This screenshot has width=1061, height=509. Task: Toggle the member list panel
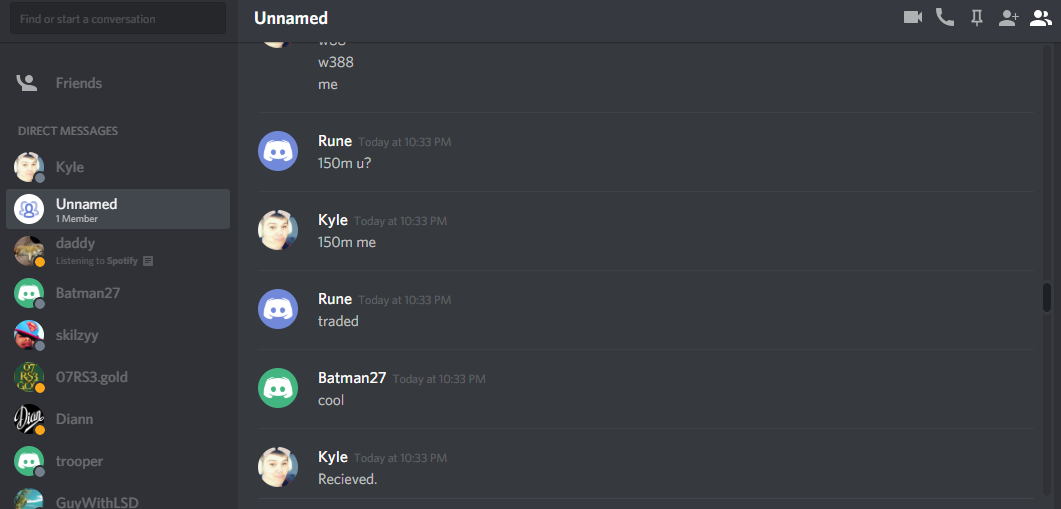[1041, 18]
